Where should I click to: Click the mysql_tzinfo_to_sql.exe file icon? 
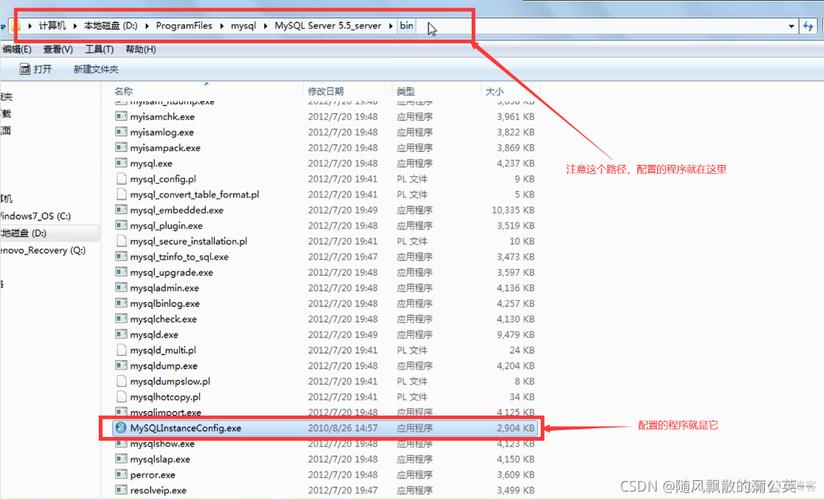pos(121,257)
